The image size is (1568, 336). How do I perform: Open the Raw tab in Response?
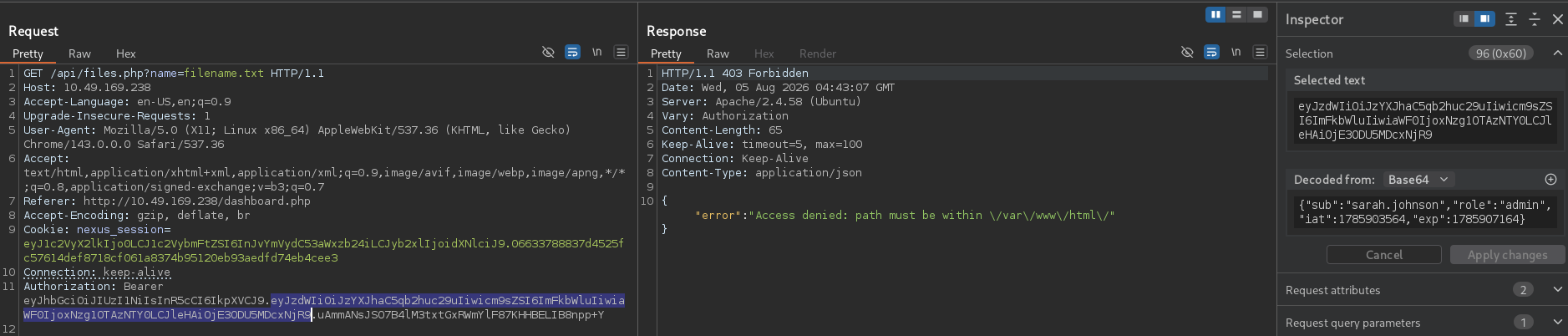(718, 53)
